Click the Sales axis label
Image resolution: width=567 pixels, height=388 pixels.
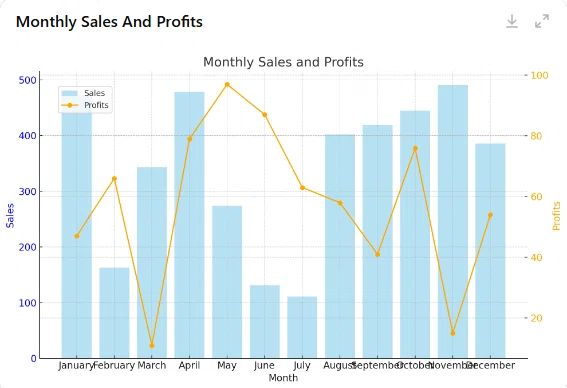(x=10, y=216)
